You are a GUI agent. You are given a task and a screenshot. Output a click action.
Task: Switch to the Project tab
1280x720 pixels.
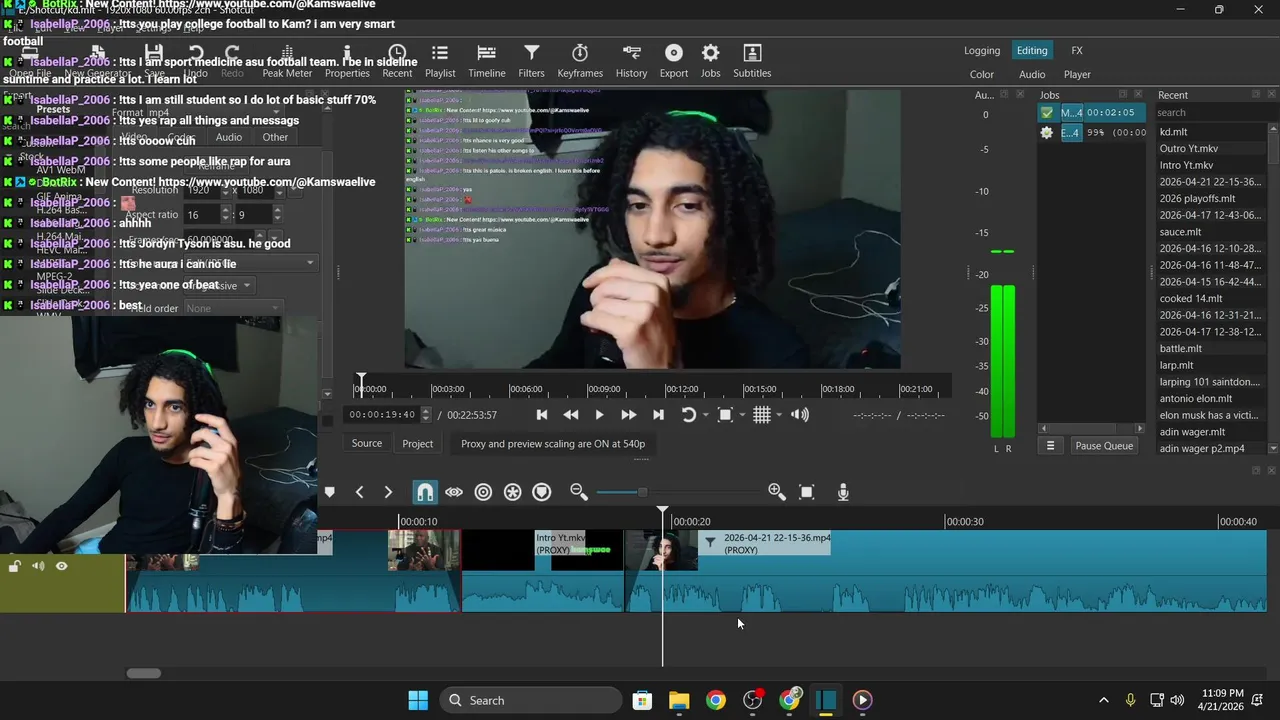418,443
